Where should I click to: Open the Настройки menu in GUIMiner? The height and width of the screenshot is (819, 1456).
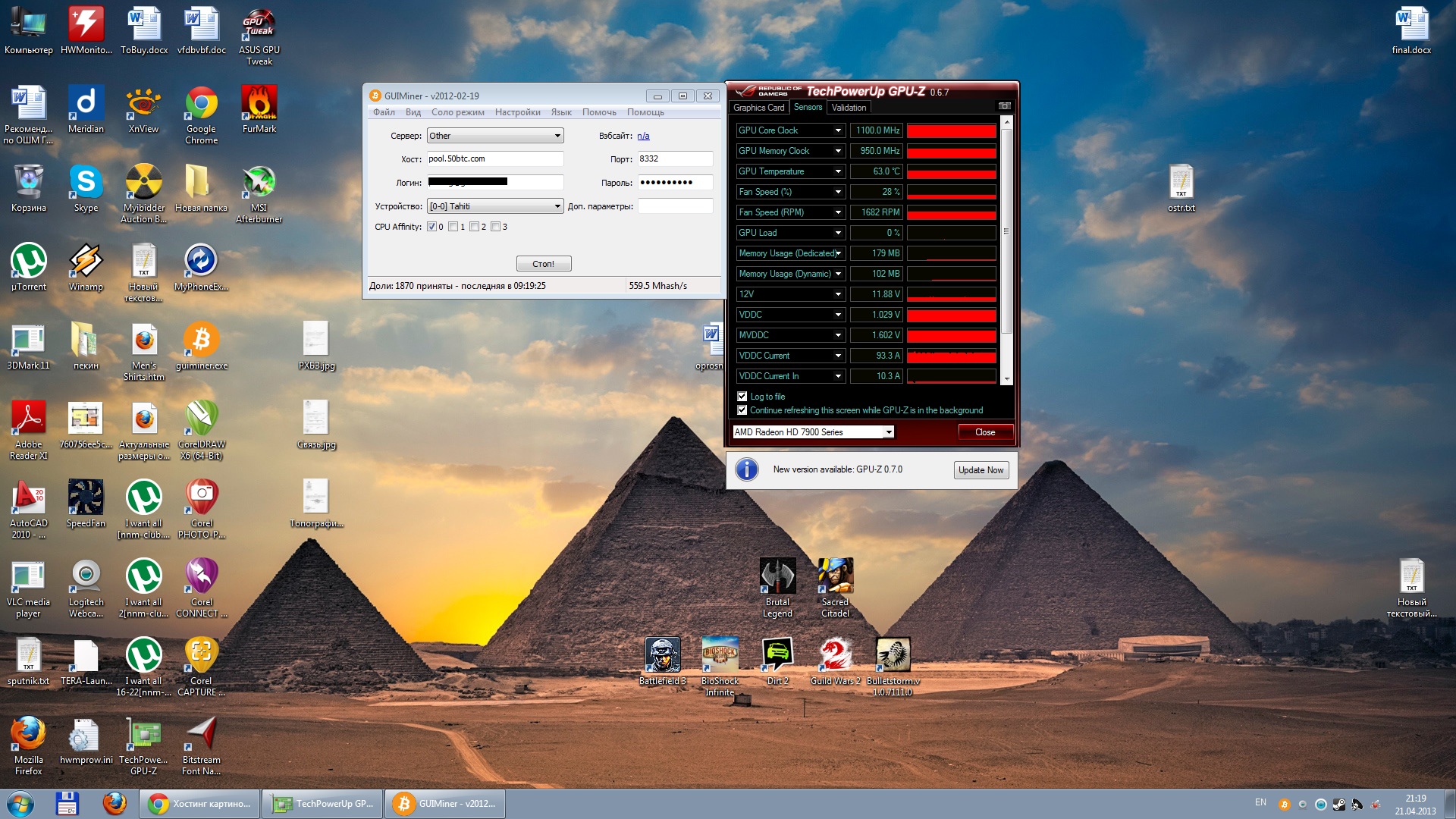[x=517, y=112]
